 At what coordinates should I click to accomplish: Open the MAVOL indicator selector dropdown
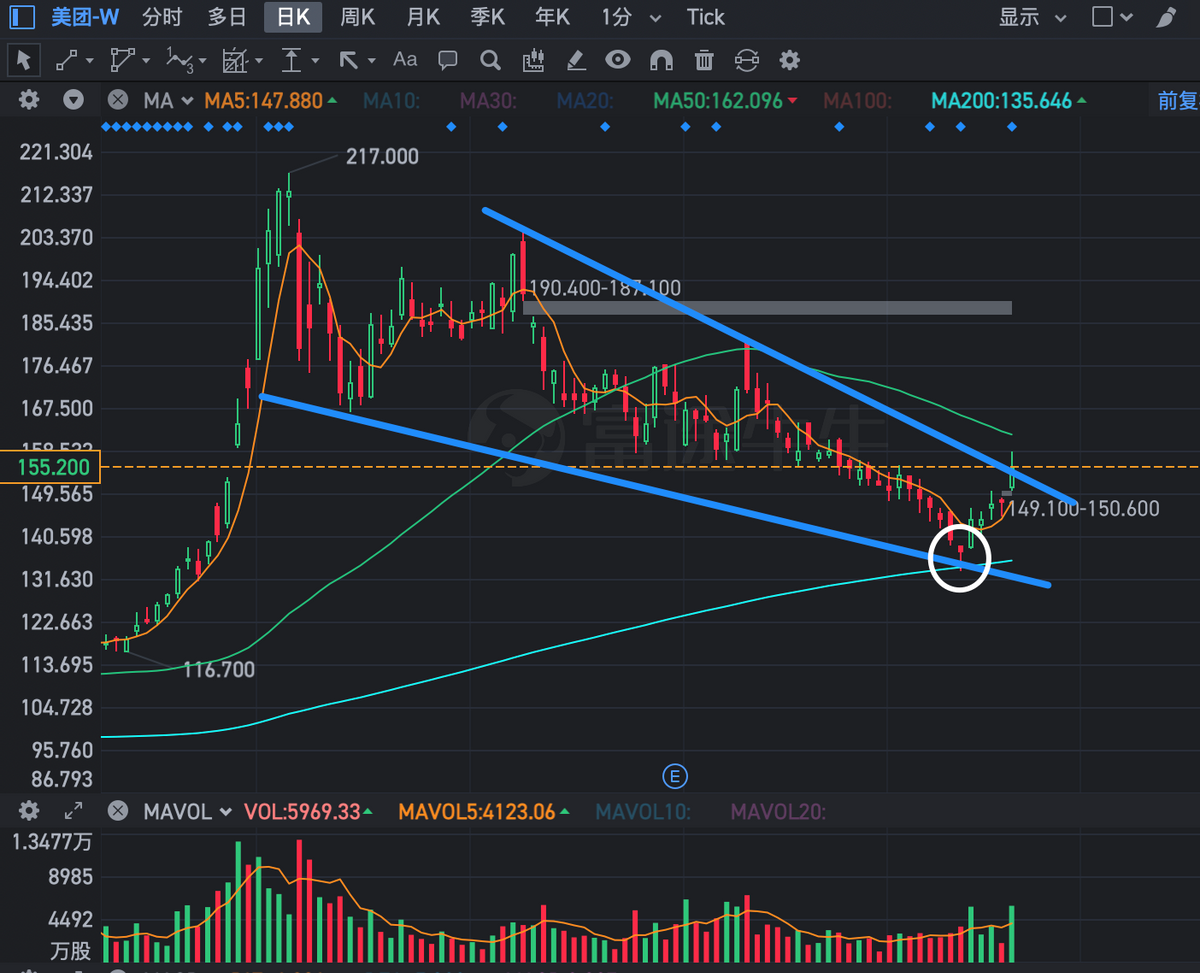(188, 812)
